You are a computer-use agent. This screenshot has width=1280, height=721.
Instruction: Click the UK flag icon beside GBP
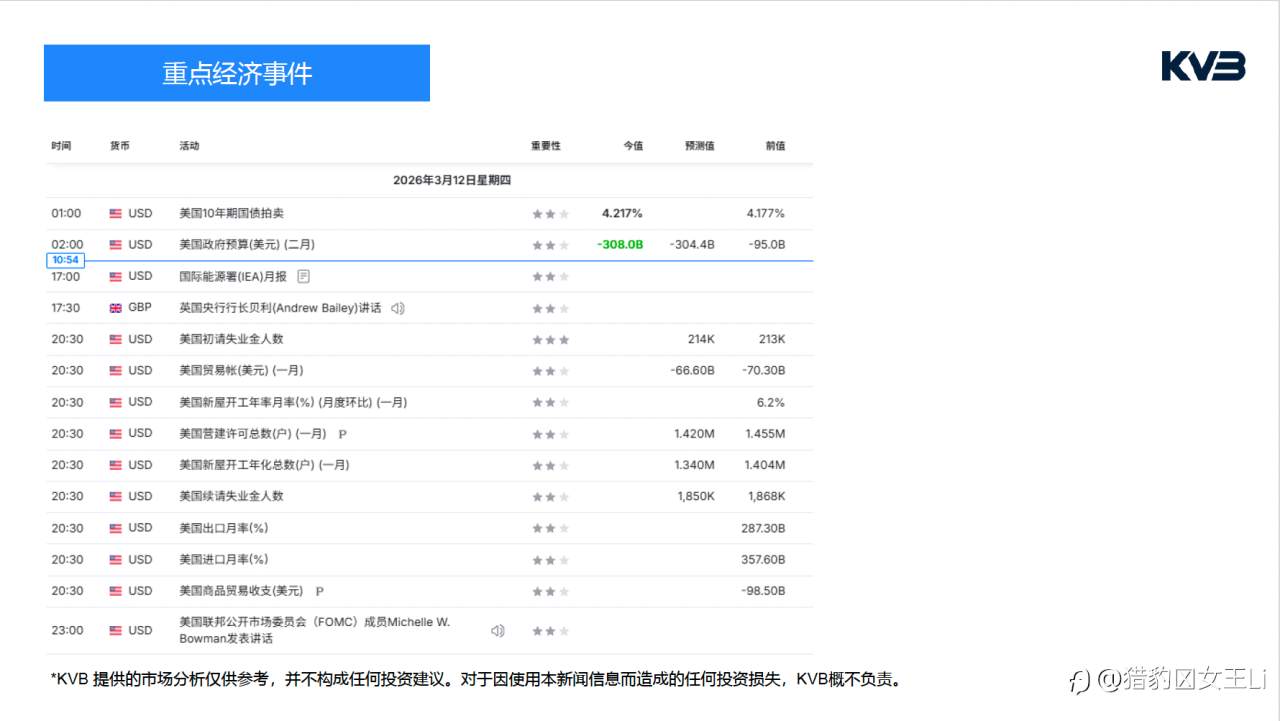pyautogui.click(x=117, y=308)
